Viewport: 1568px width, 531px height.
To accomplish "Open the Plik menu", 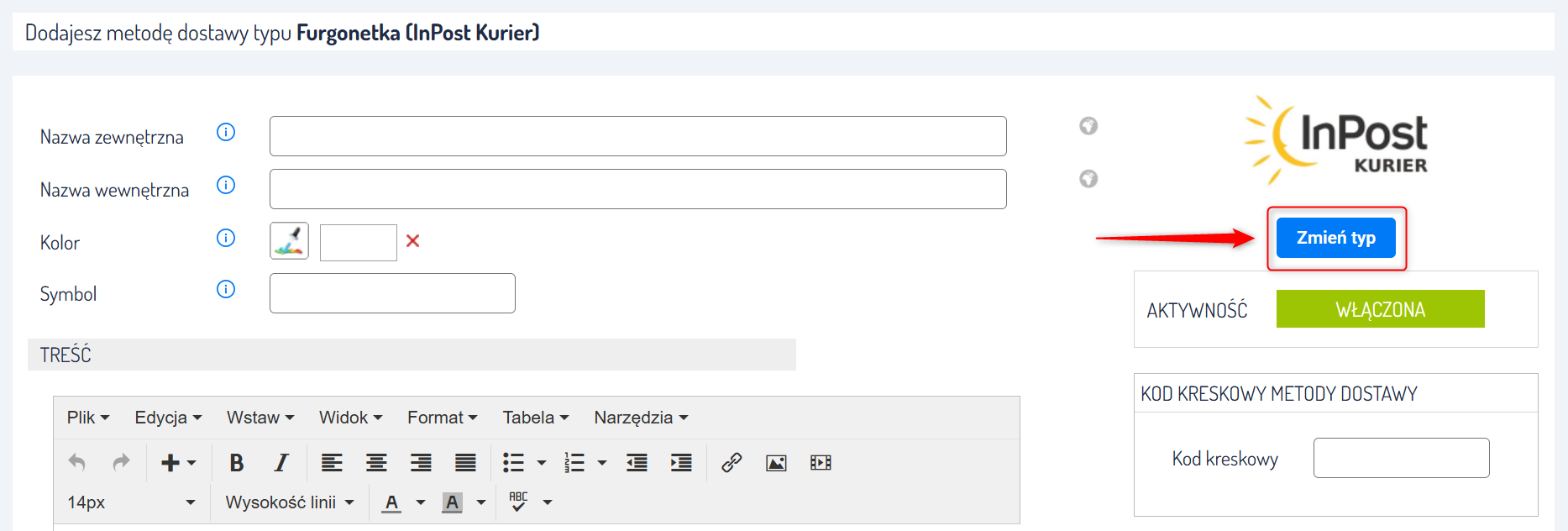I will [x=88, y=418].
